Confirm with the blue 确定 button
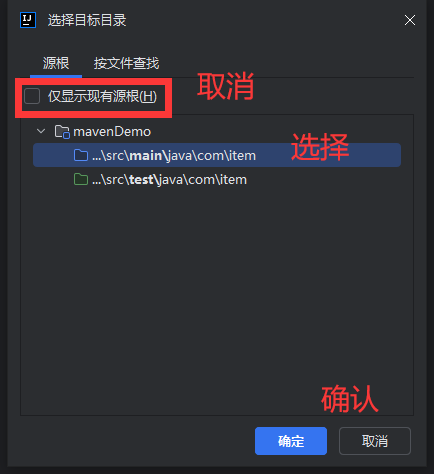Image resolution: width=434 pixels, height=474 pixels. [291, 441]
